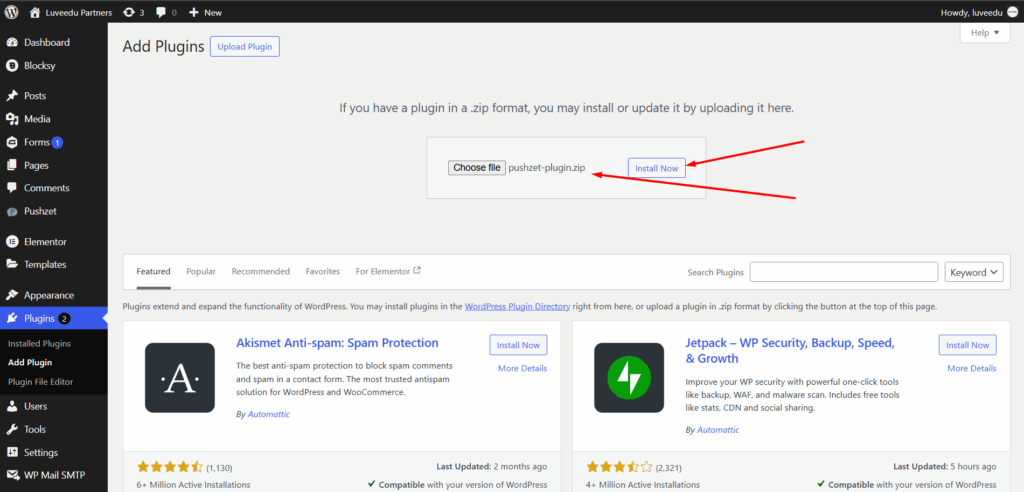This screenshot has height=492, width=1024.
Task: Click the Pushzet icon in sidebar
Action: pyautogui.click(x=12, y=212)
